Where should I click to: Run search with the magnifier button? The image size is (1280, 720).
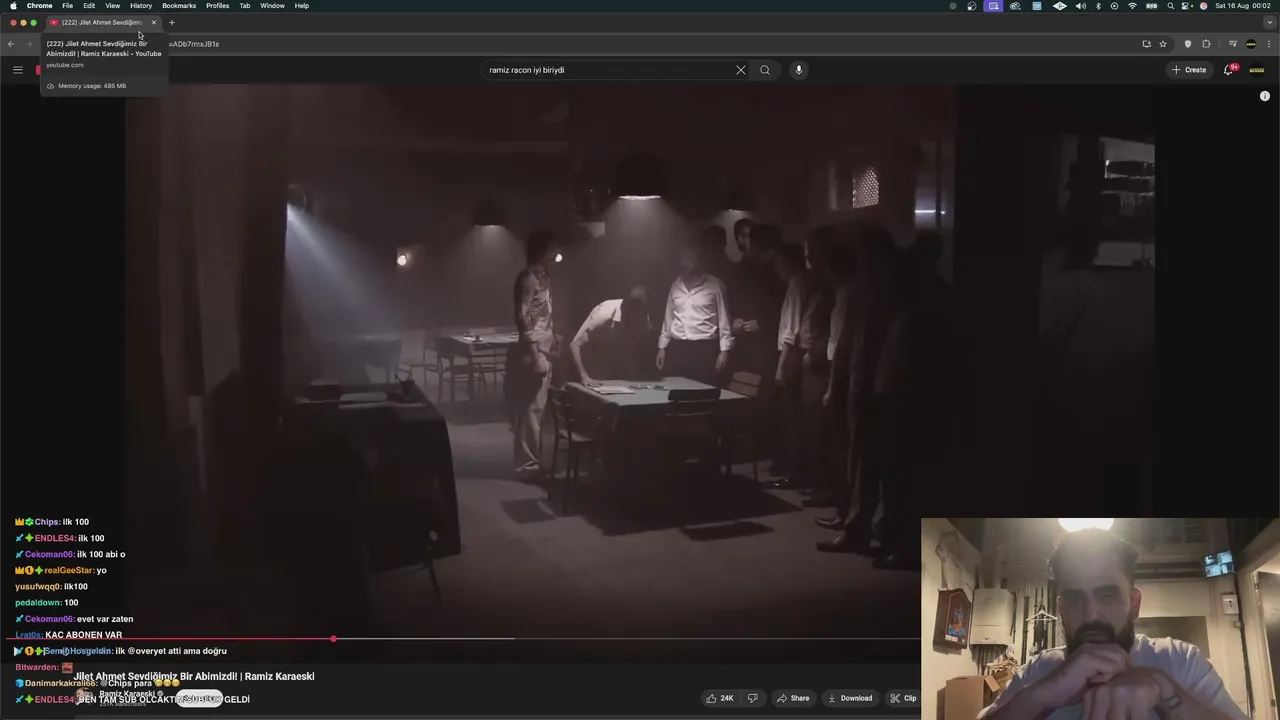point(765,70)
